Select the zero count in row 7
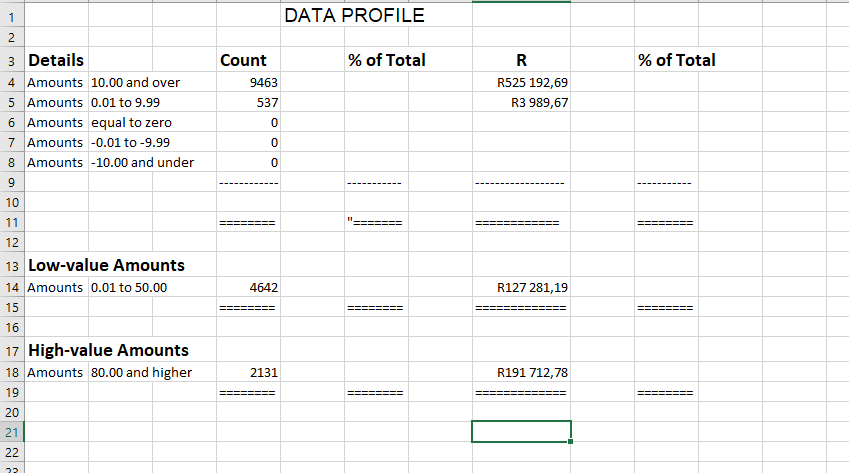The height and width of the screenshot is (473, 849). point(248,142)
